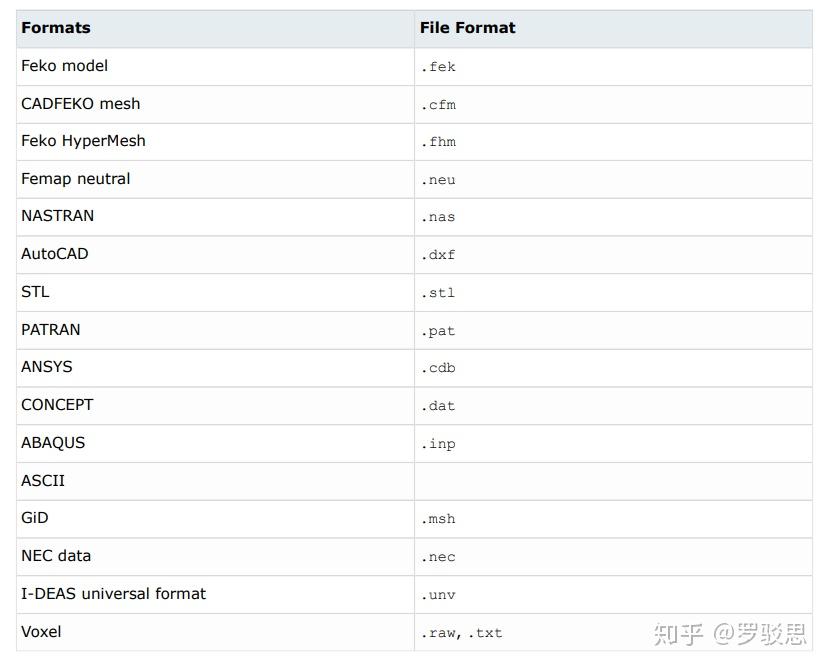Image resolution: width=828 pixels, height=668 pixels.
Task: Click the "CONCEPT" row label
Action: point(57,405)
